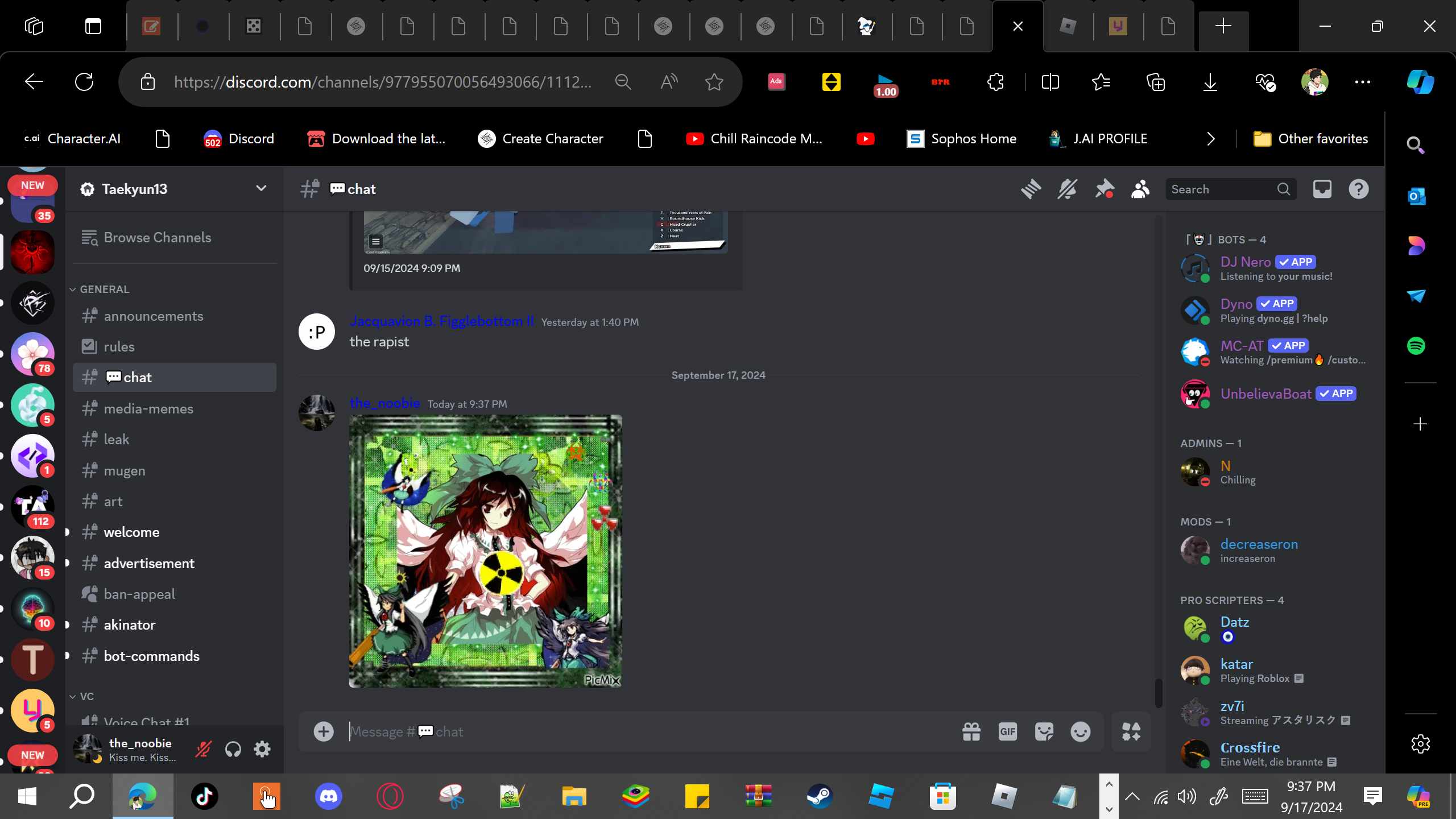Click the gift Nitro icon
This screenshot has height=819, width=1456.
tap(971, 732)
